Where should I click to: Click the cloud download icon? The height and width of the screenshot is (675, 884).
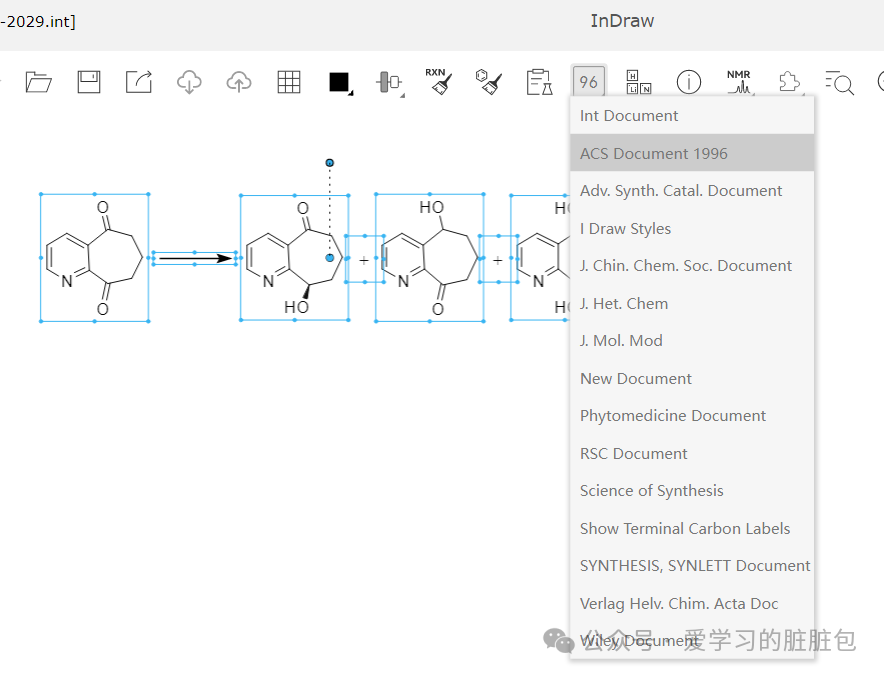189,82
